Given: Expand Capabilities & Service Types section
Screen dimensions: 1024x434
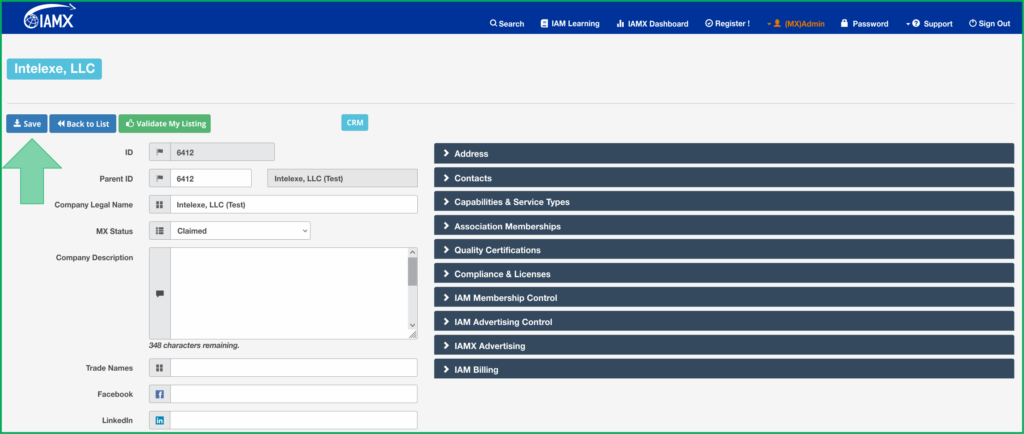Looking at the screenshot, I should point(724,202).
